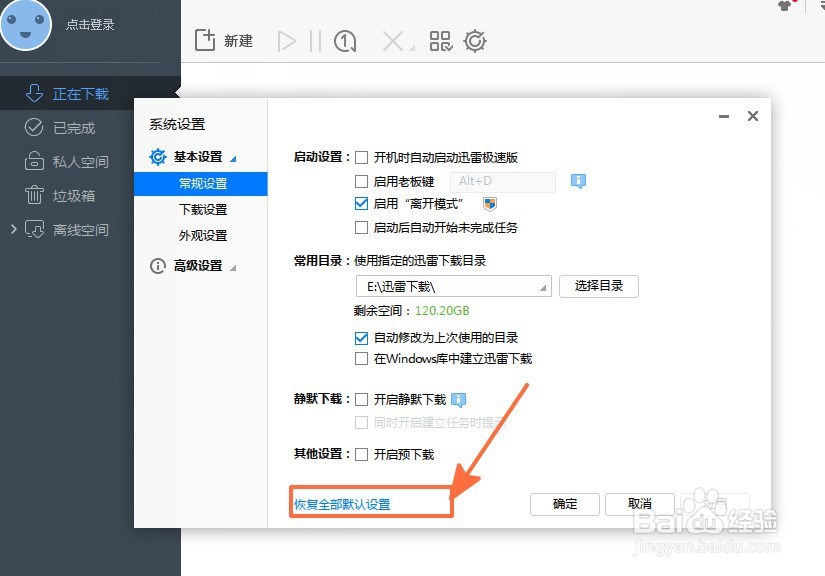The height and width of the screenshot is (576, 825).
Task: Click the grid apps toolbar icon
Action: click(441, 41)
